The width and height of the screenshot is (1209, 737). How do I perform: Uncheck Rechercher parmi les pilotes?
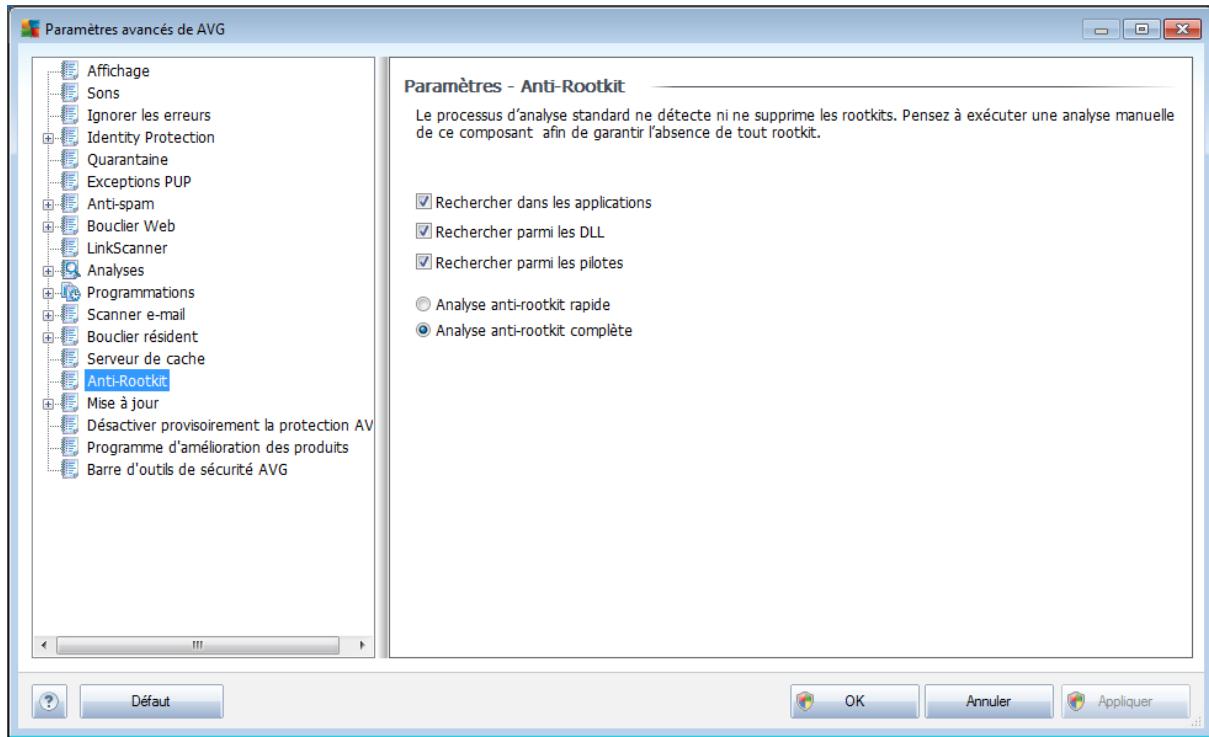point(424,262)
